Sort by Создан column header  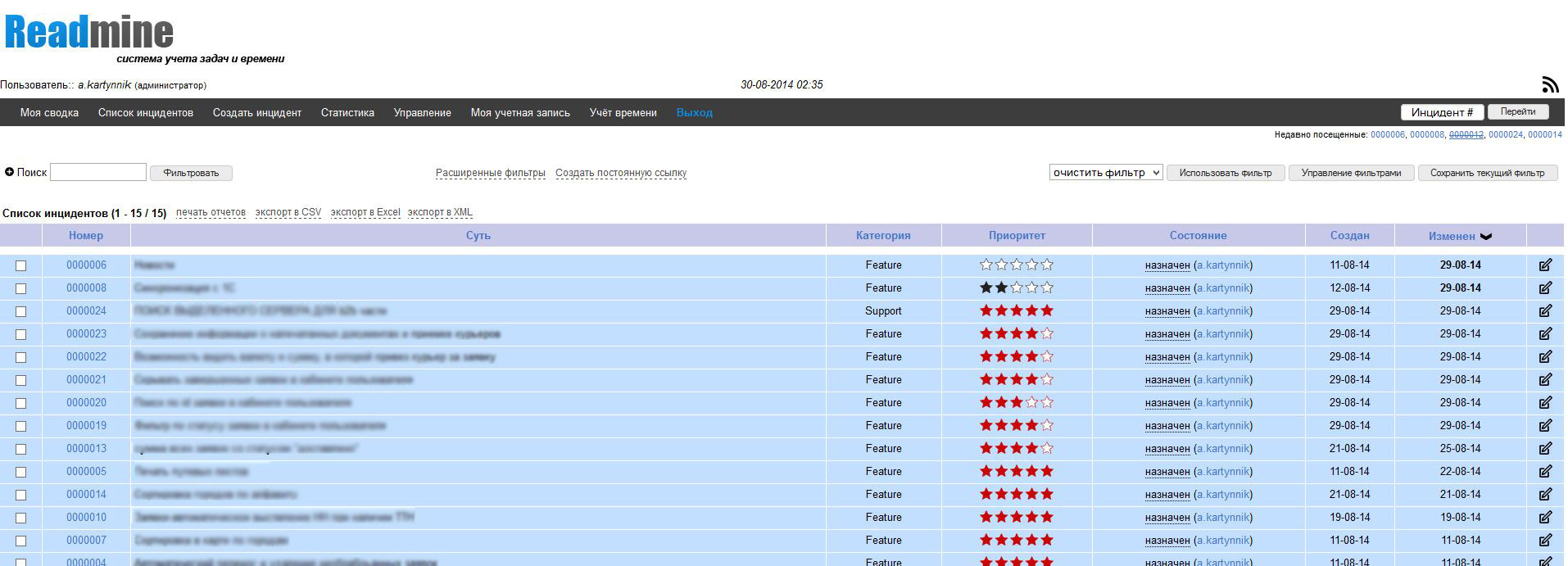coord(1349,236)
